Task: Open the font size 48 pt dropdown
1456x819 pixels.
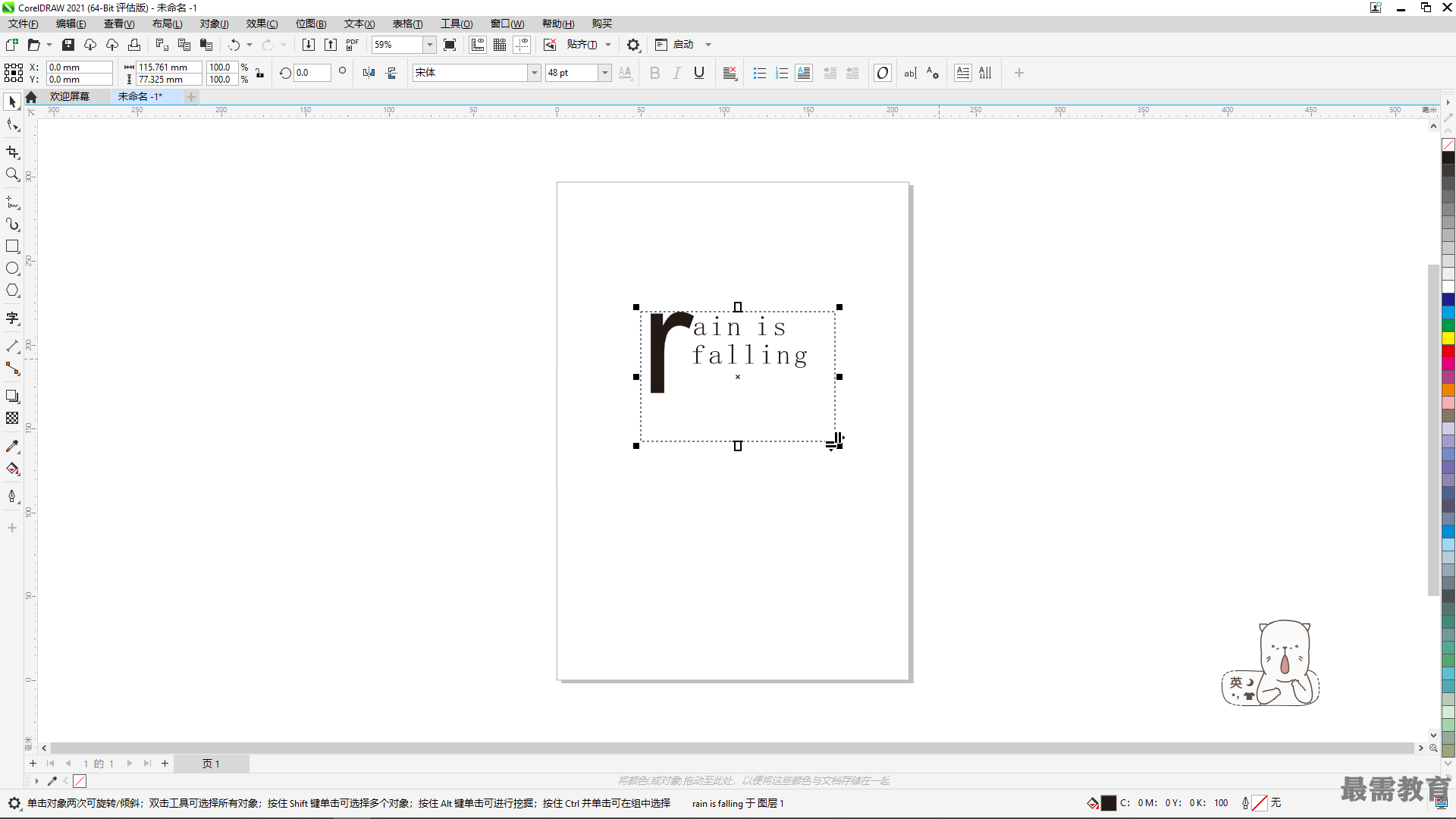Action: point(604,73)
